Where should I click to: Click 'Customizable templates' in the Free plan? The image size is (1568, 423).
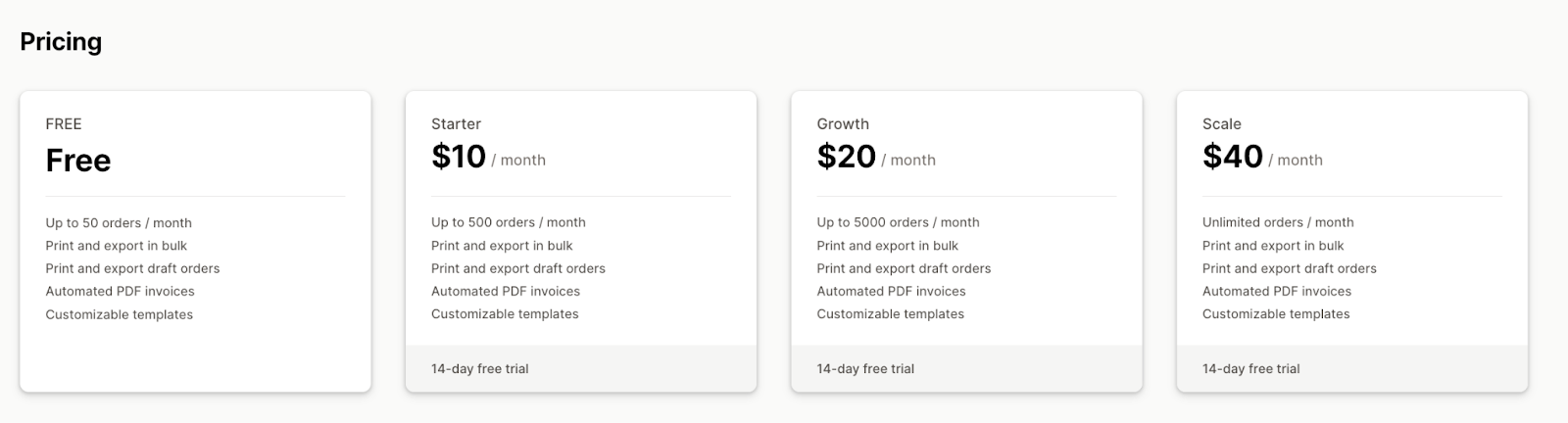click(119, 314)
